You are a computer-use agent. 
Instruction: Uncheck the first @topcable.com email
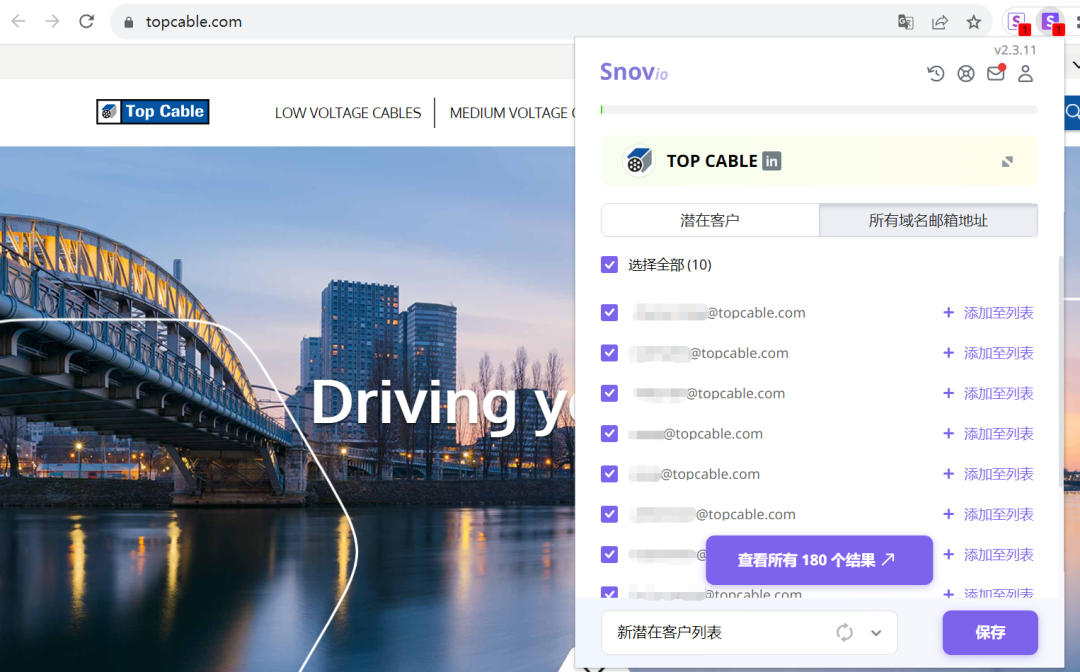coord(610,313)
